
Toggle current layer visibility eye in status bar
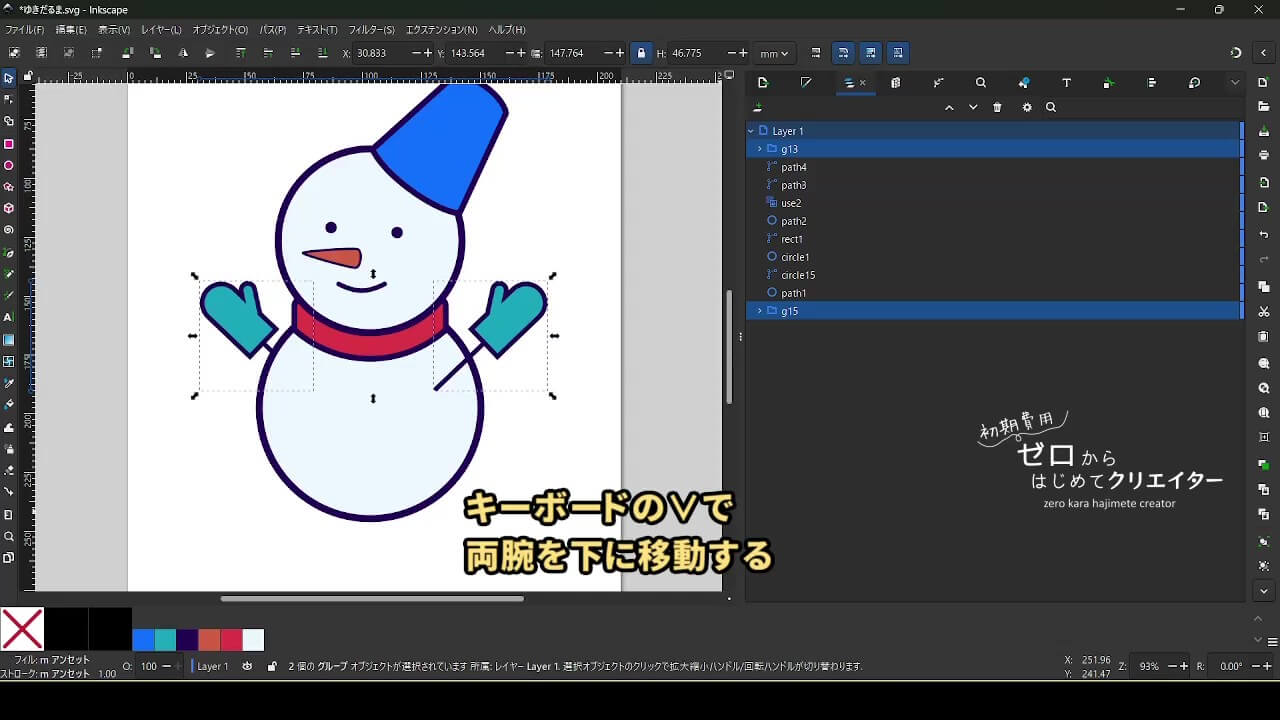tap(247, 666)
